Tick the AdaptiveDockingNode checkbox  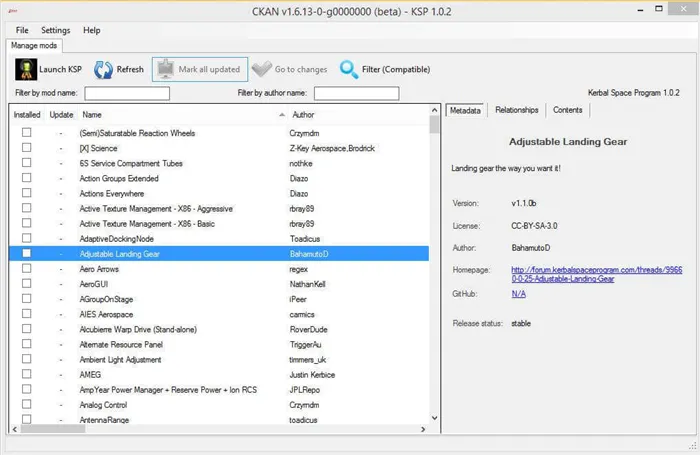[x=27, y=238]
